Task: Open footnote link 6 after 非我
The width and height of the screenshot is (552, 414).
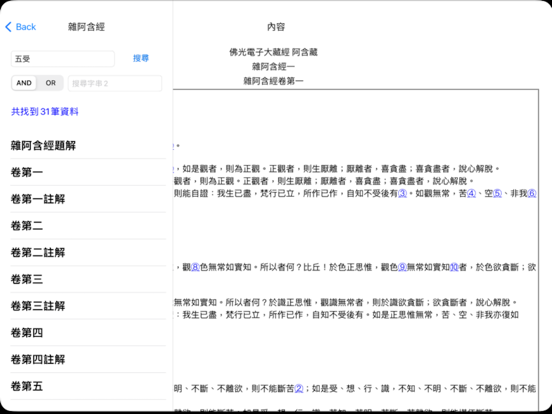Action: [532, 193]
